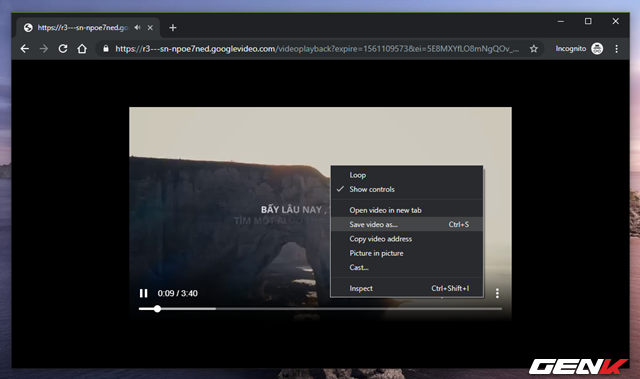Click the video progress bar's position handle
Screen dimensions: 640x379
coord(157,309)
